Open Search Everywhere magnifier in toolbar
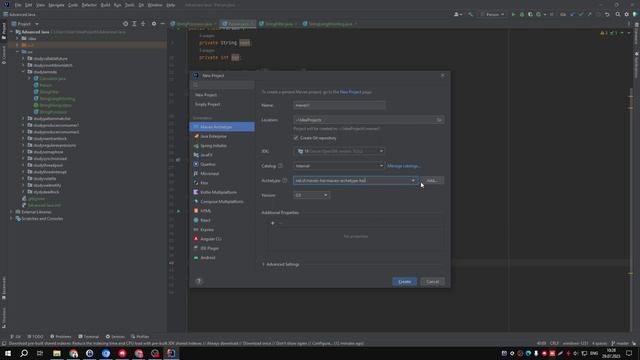 [618, 14]
